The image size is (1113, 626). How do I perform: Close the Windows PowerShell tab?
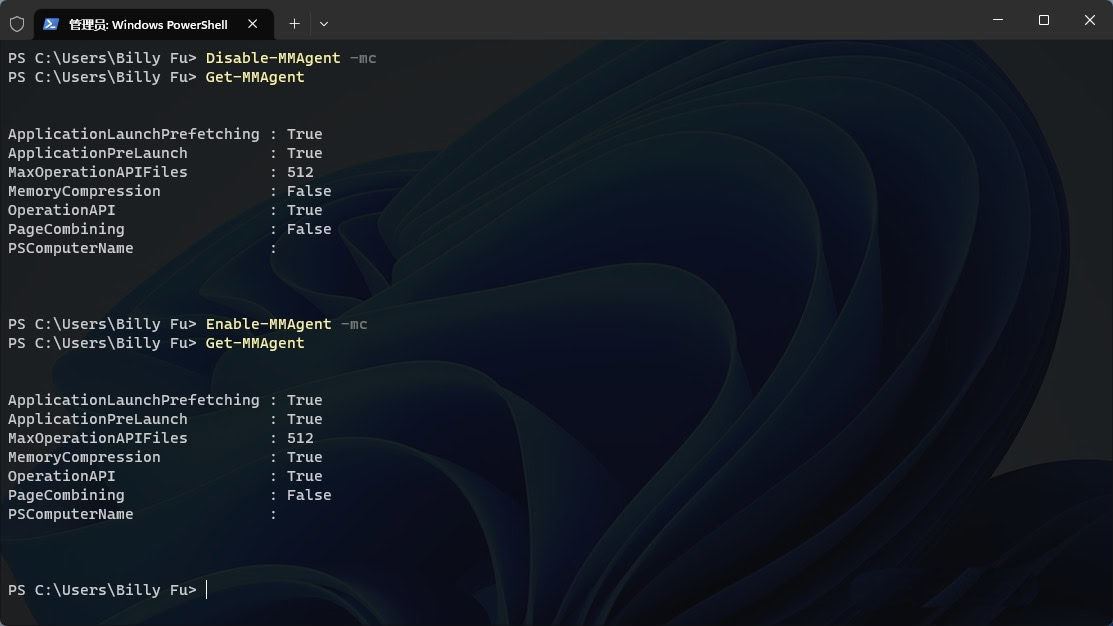pos(253,24)
